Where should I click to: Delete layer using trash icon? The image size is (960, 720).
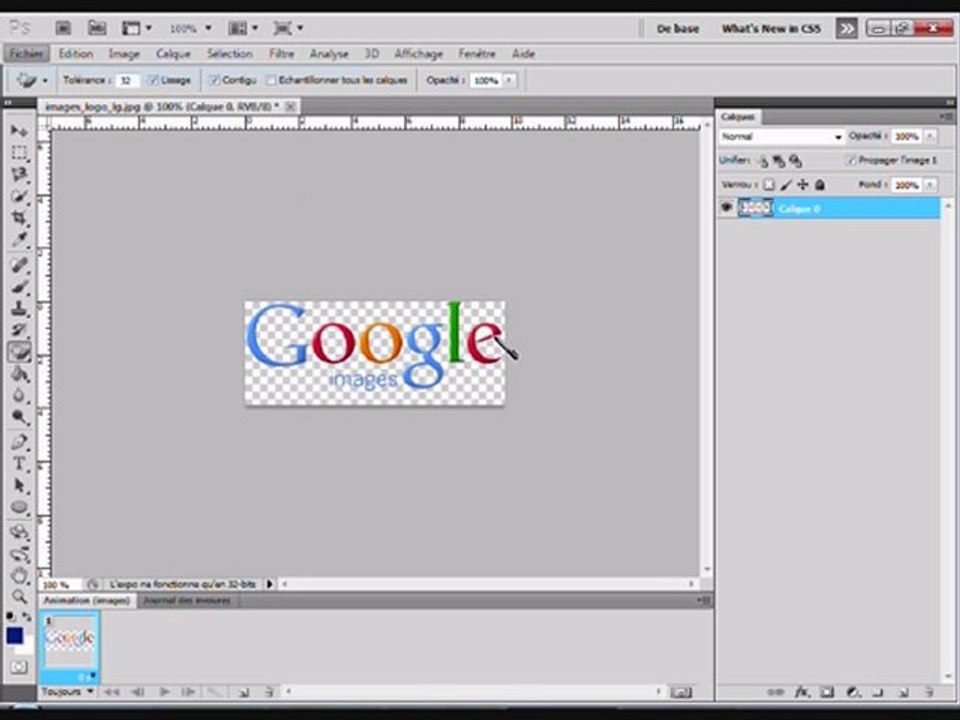pos(929,692)
